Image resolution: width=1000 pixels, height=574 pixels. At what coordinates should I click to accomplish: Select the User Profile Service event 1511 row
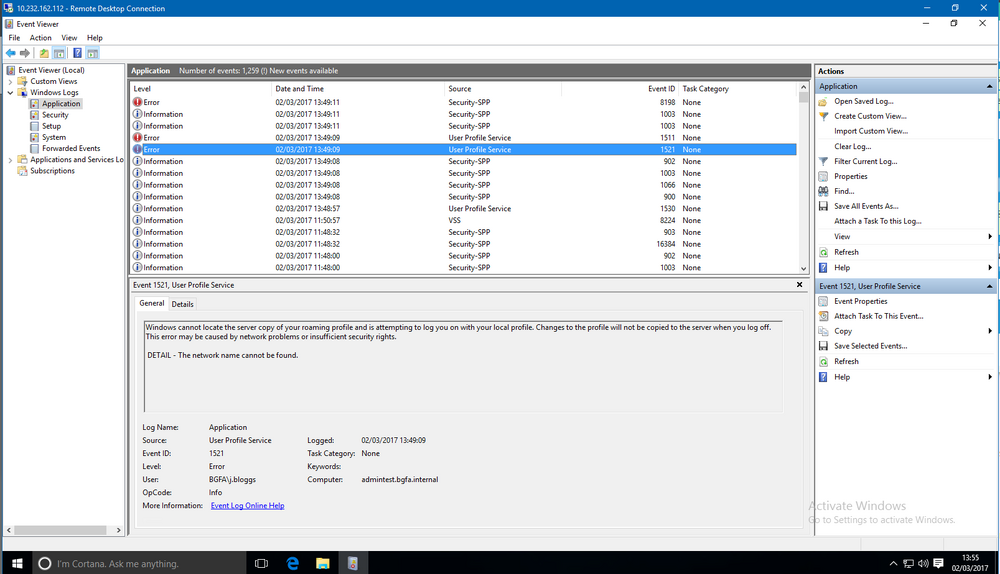point(464,138)
